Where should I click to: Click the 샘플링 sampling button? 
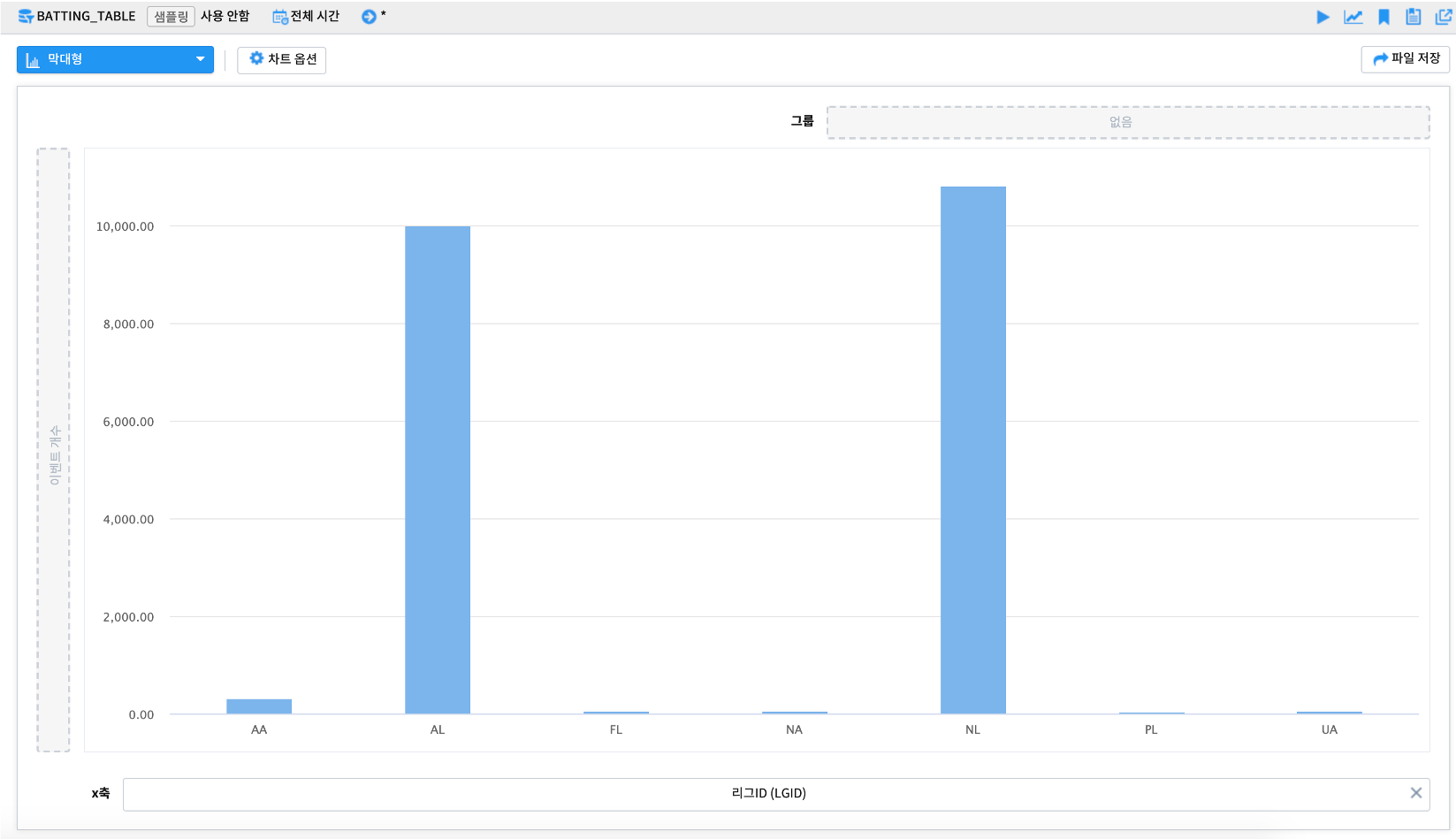[x=171, y=17]
